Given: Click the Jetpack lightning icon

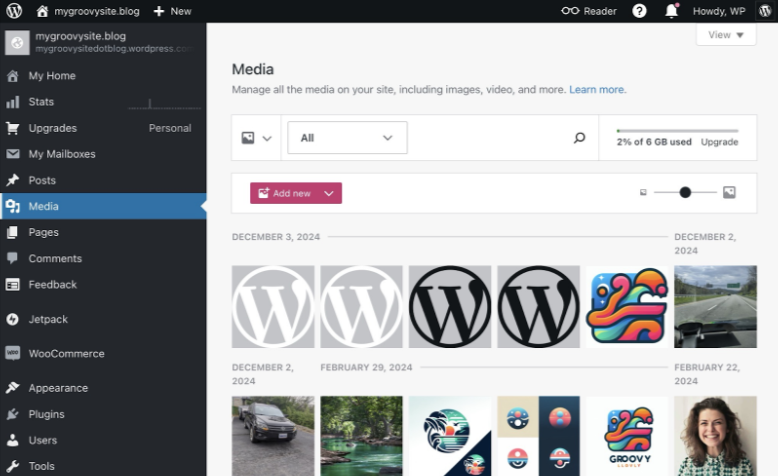Looking at the screenshot, I should point(12,319).
